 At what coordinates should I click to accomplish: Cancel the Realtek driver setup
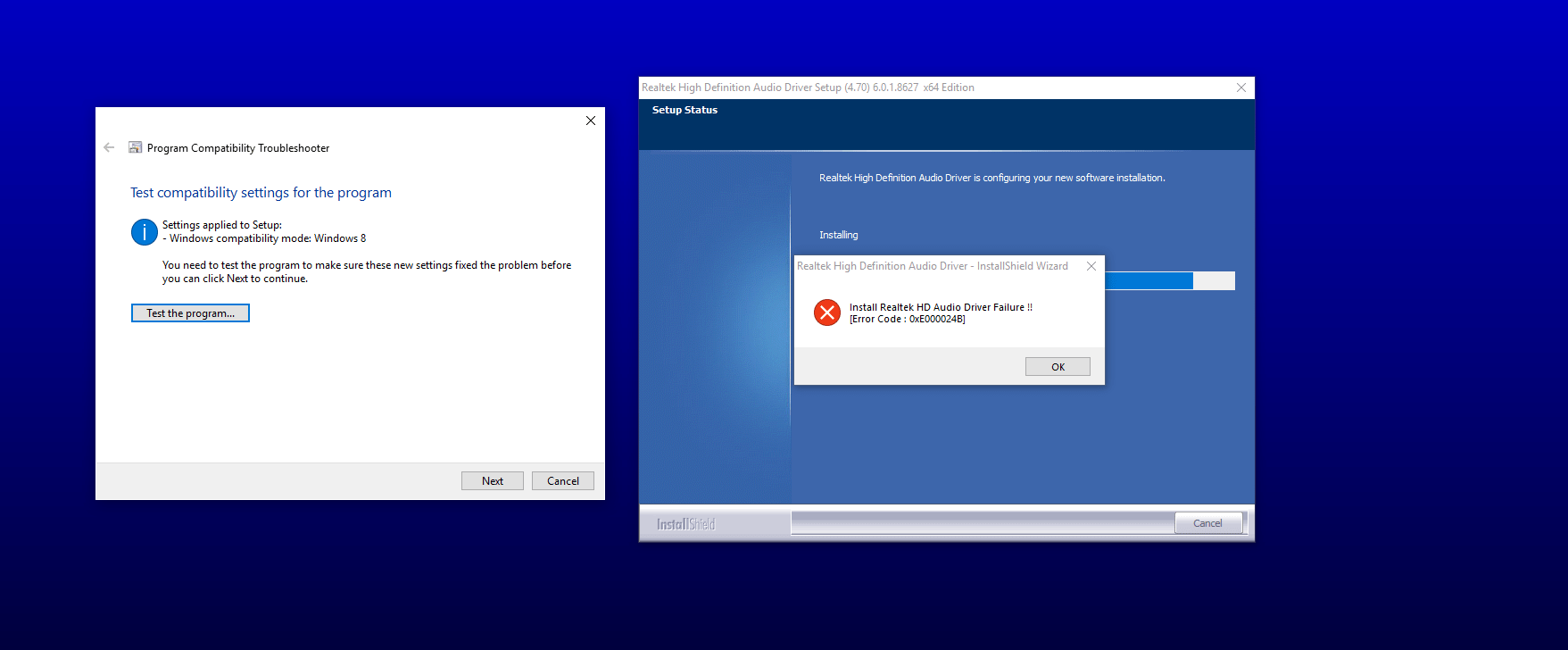click(1208, 523)
